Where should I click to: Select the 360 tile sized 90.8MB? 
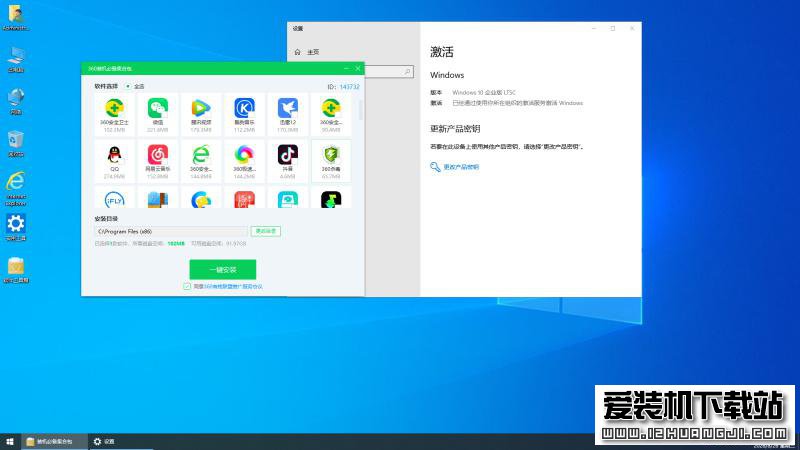tap(331, 115)
